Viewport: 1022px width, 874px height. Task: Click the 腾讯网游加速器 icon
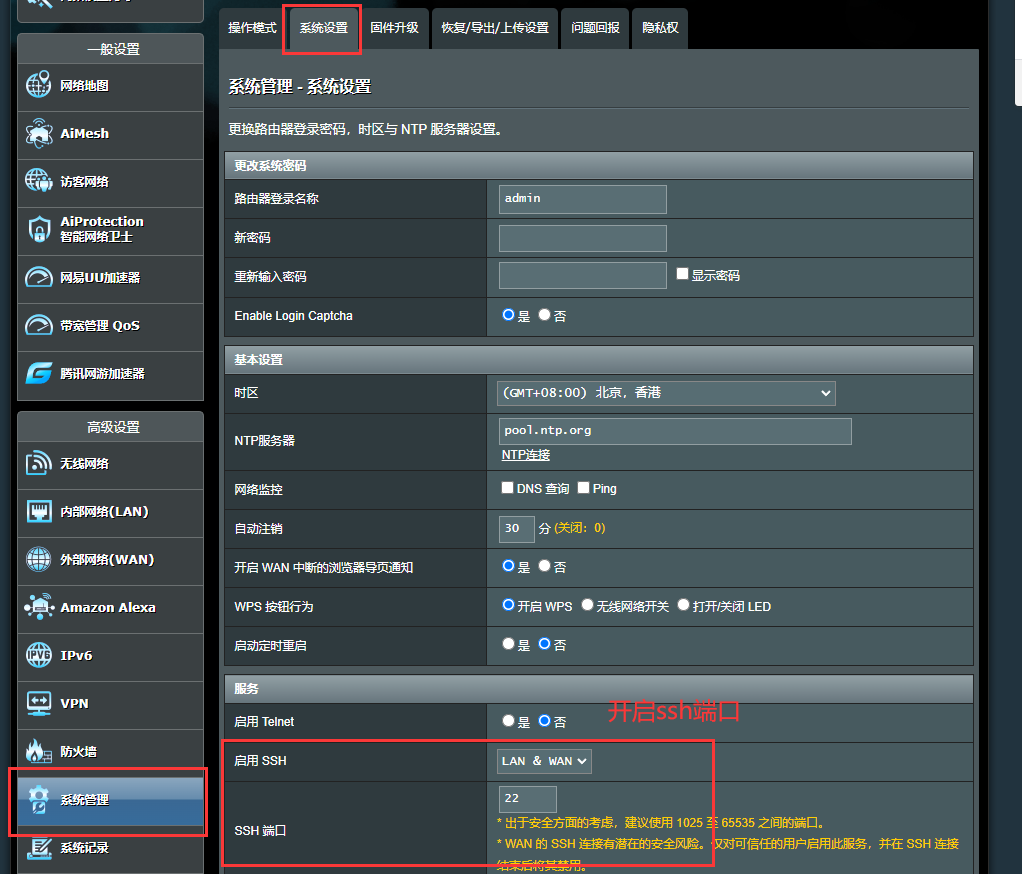pos(38,373)
